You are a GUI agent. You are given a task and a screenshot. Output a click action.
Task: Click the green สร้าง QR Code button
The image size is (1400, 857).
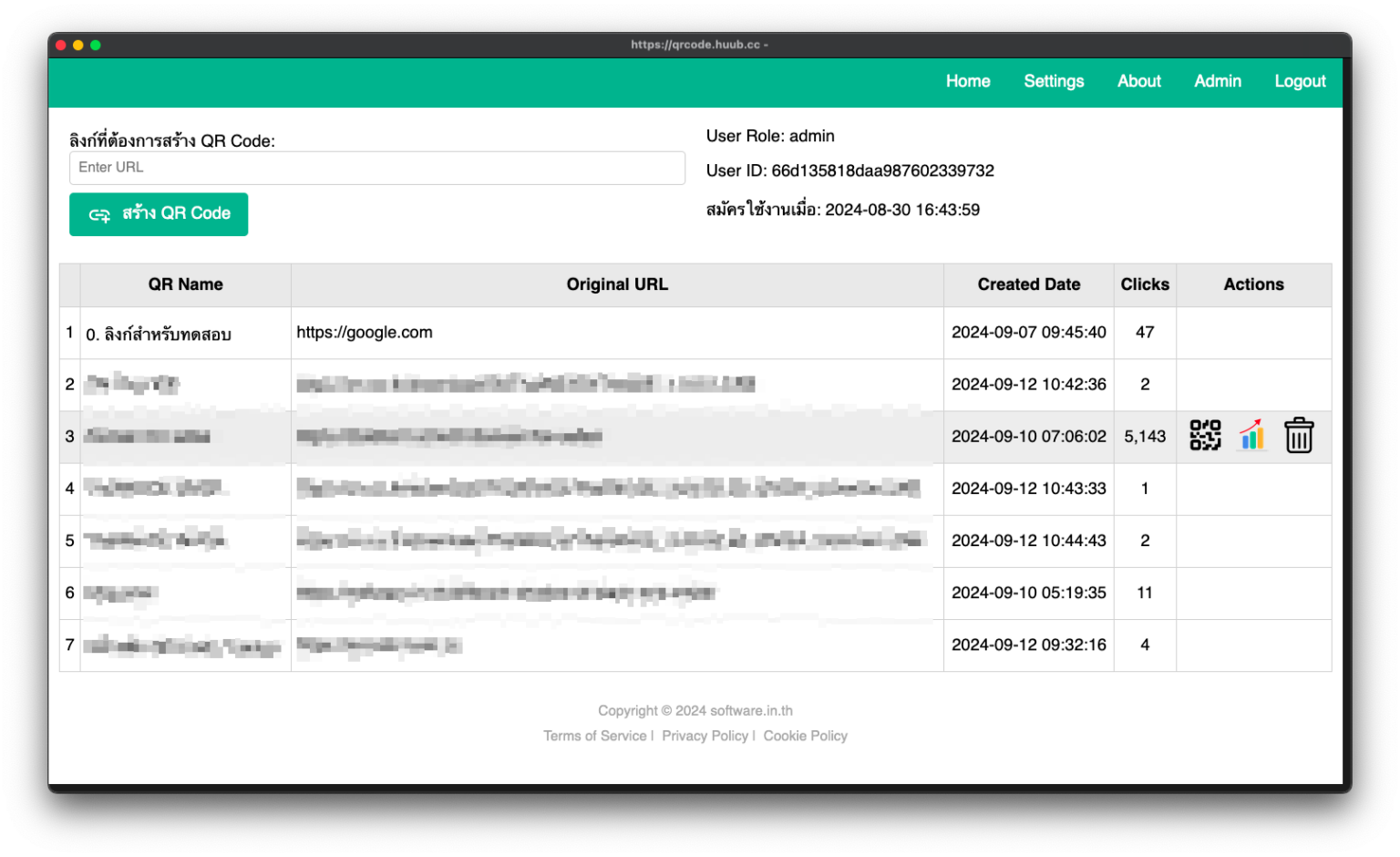click(x=159, y=214)
